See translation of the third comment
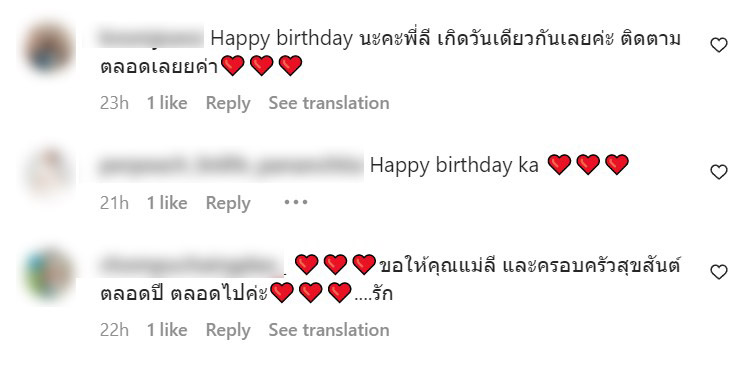This screenshot has height=366, width=742. (x=329, y=330)
